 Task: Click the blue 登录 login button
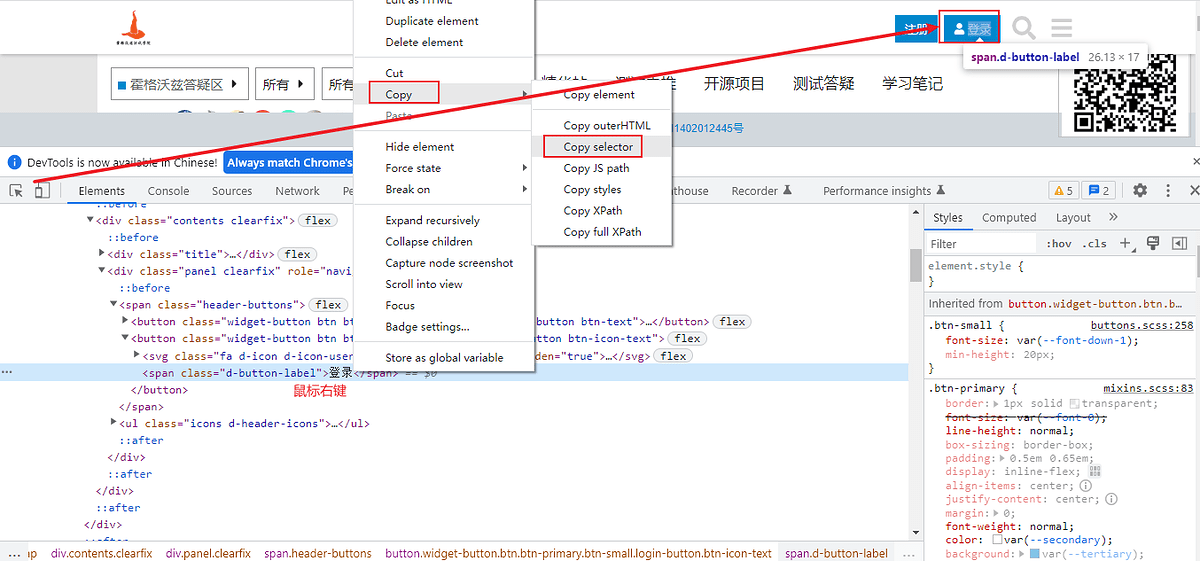pyautogui.click(x=970, y=28)
